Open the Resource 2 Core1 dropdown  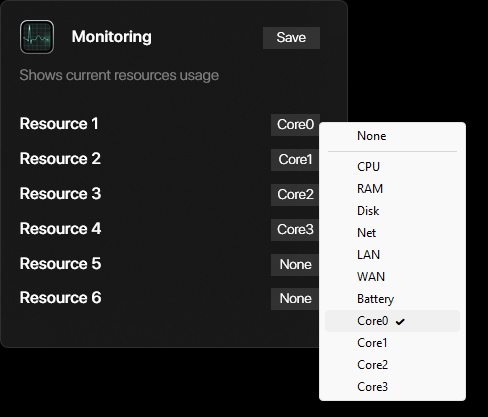[295, 160]
